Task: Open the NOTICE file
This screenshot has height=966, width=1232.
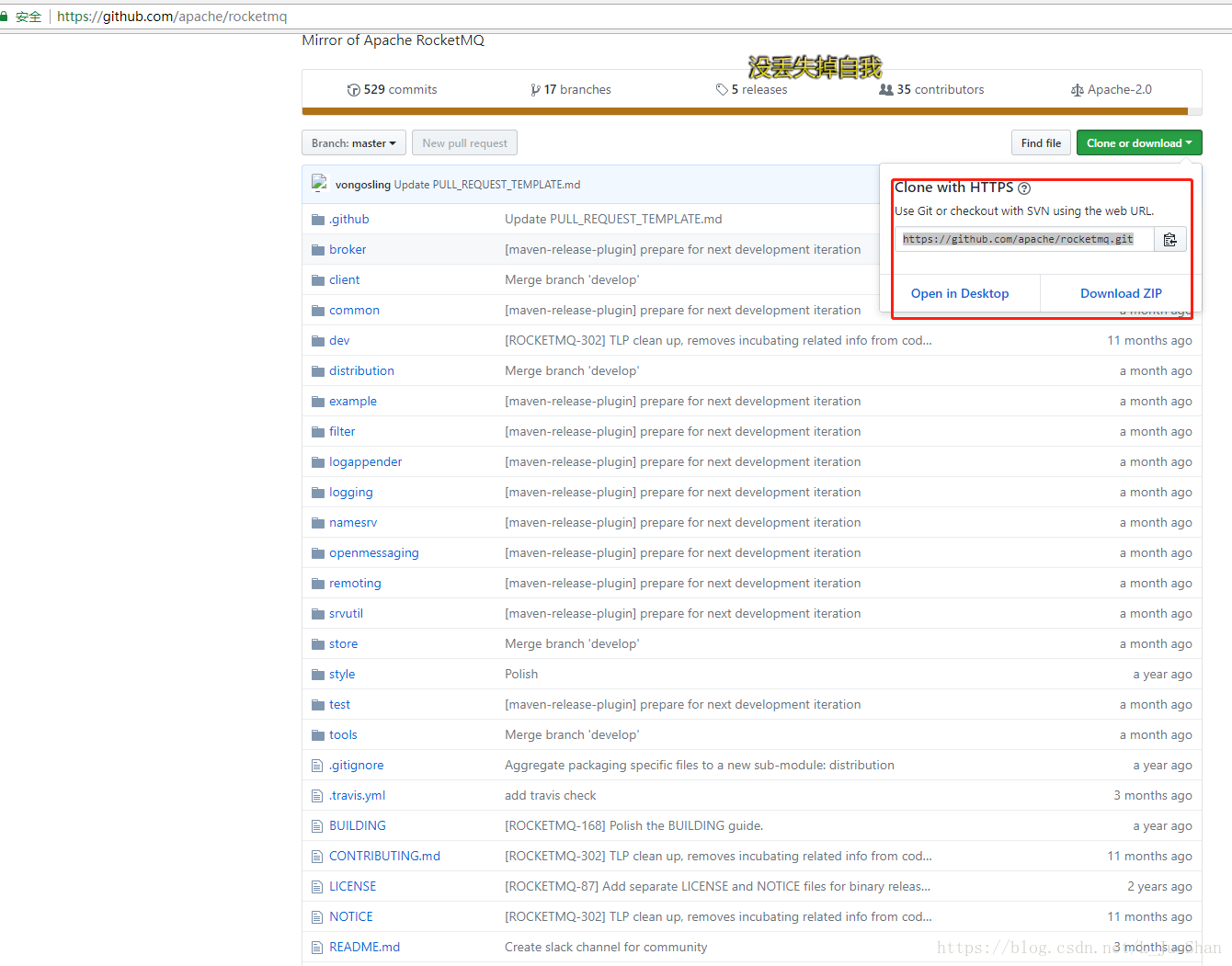Action: point(351,917)
